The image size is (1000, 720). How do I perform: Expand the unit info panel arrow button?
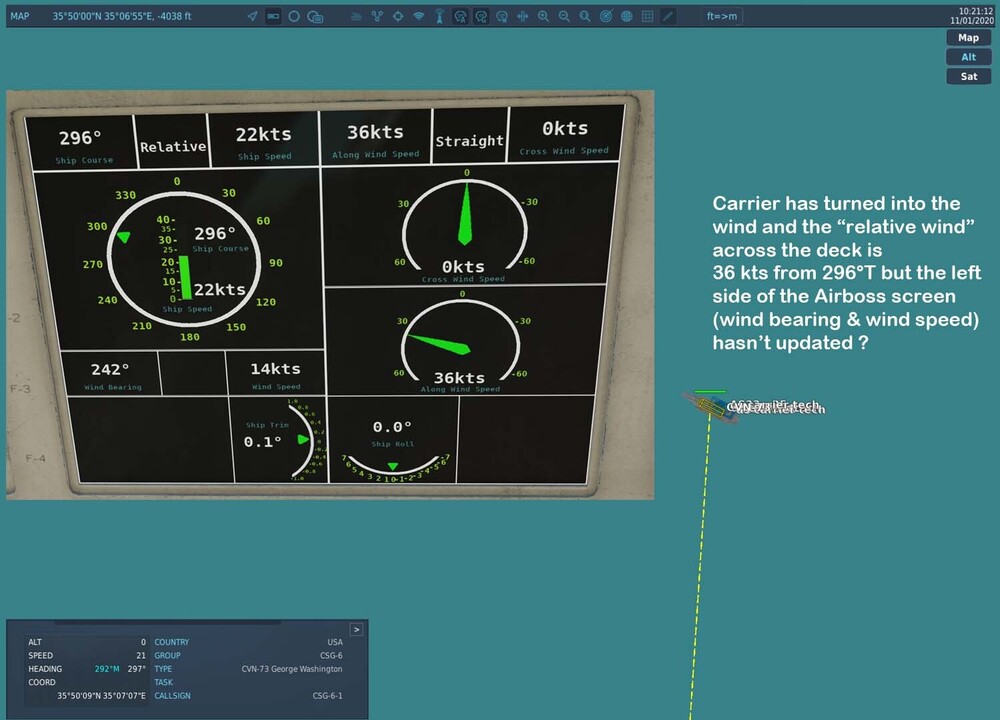click(357, 629)
